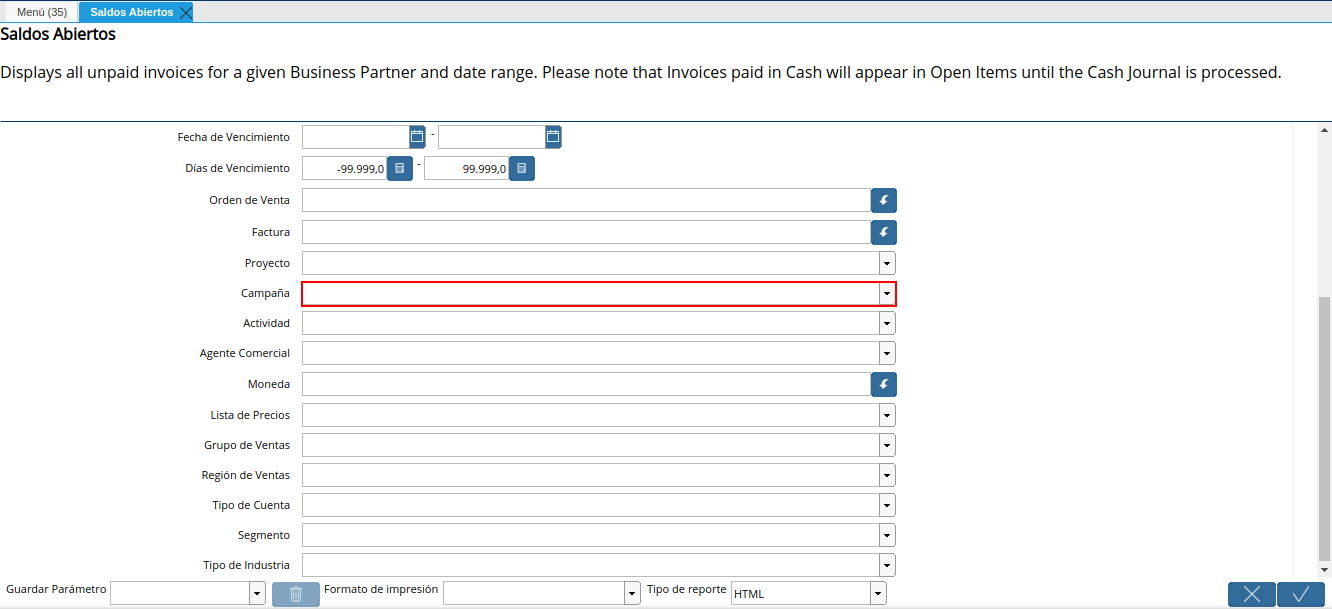Expand the Región de Ventas dropdown

tap(887, 475)
